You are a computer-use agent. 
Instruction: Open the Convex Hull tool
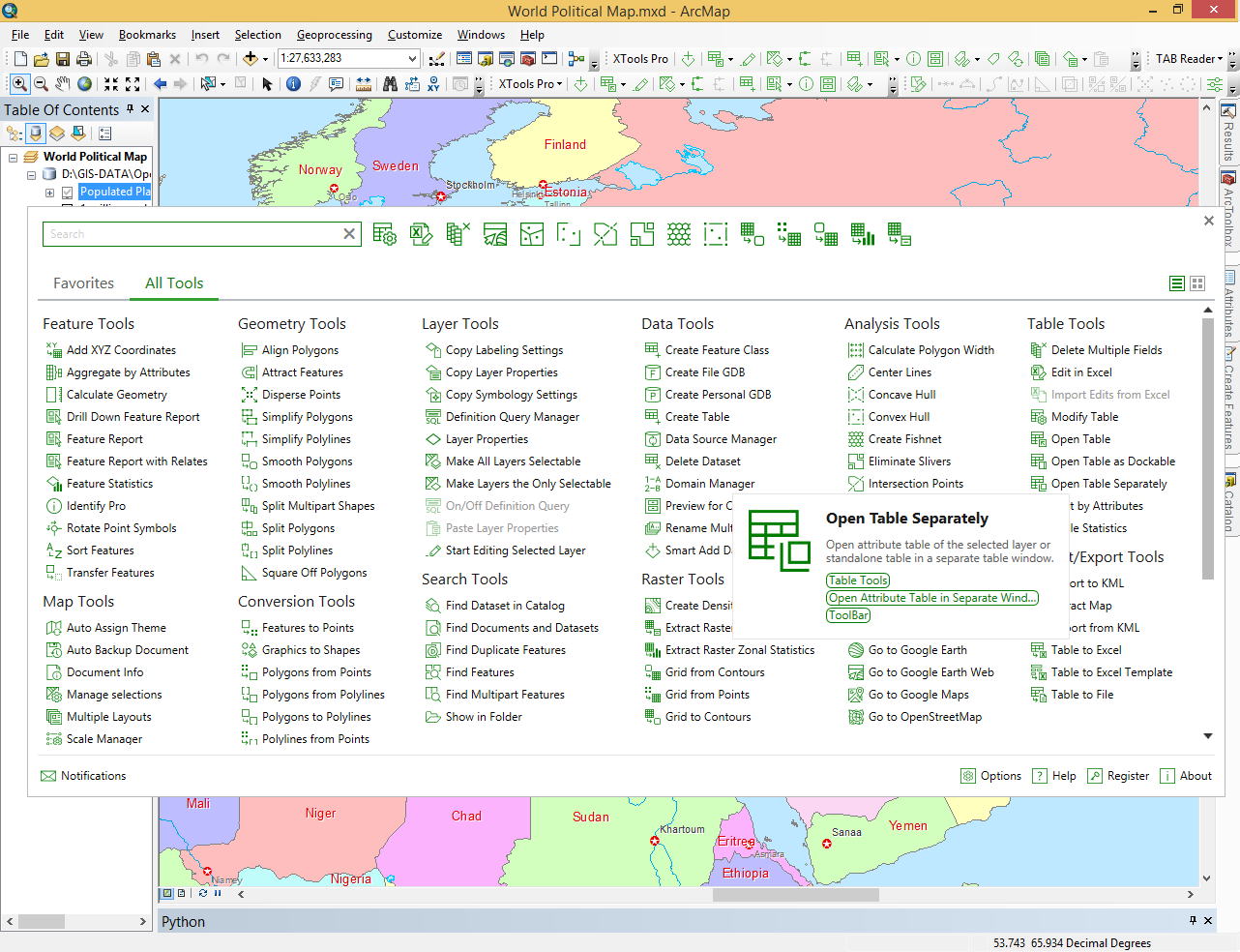coord(888,417)
